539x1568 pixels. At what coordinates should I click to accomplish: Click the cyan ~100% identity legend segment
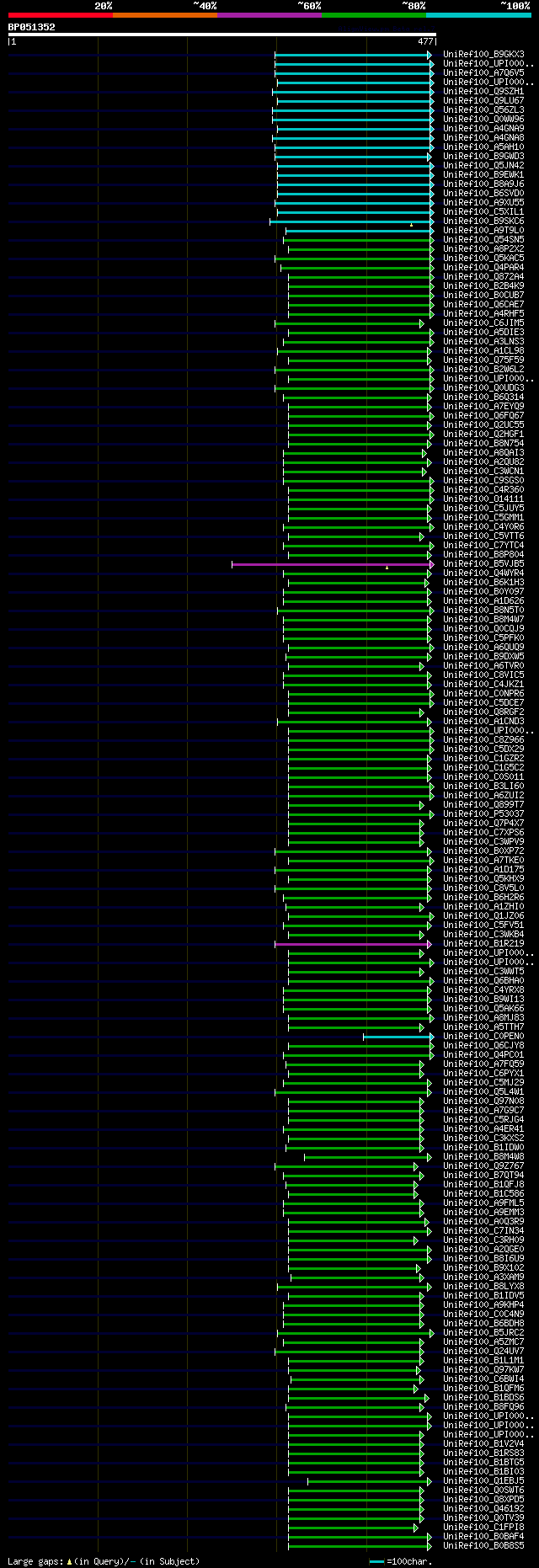pos(478,15)
